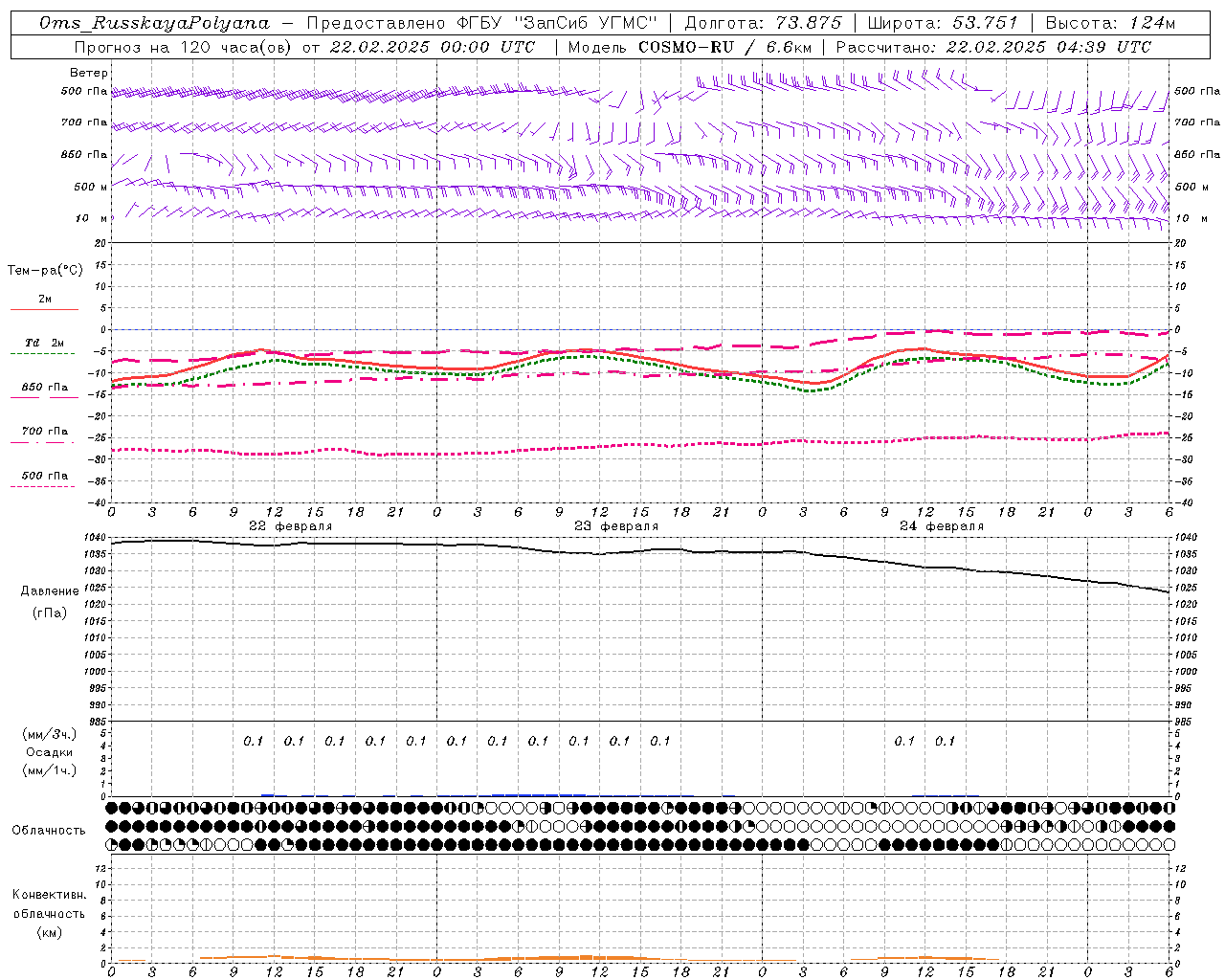Click the 'Конвективн.' convective cloud label

coord(50,895)
